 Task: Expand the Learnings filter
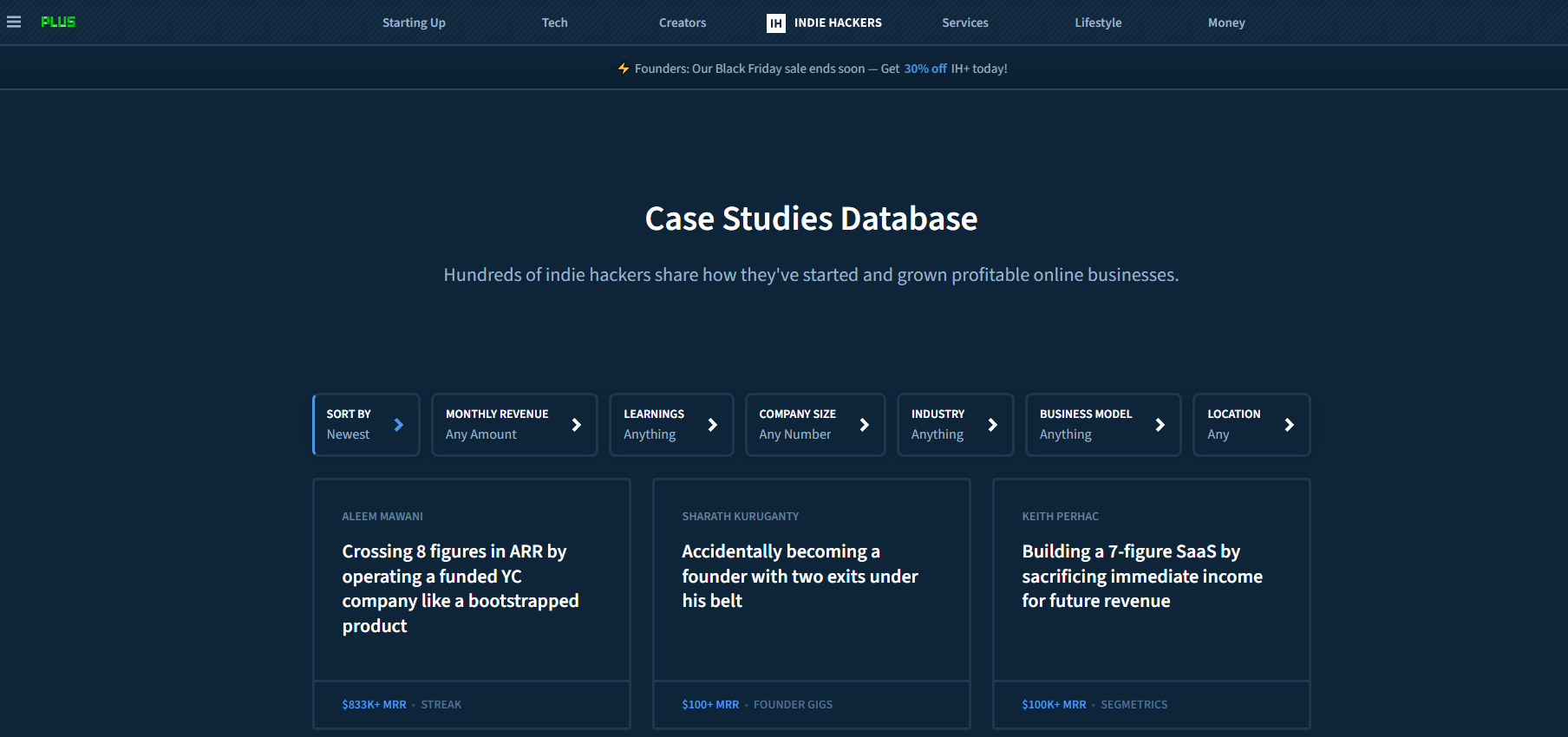(671, 425)
